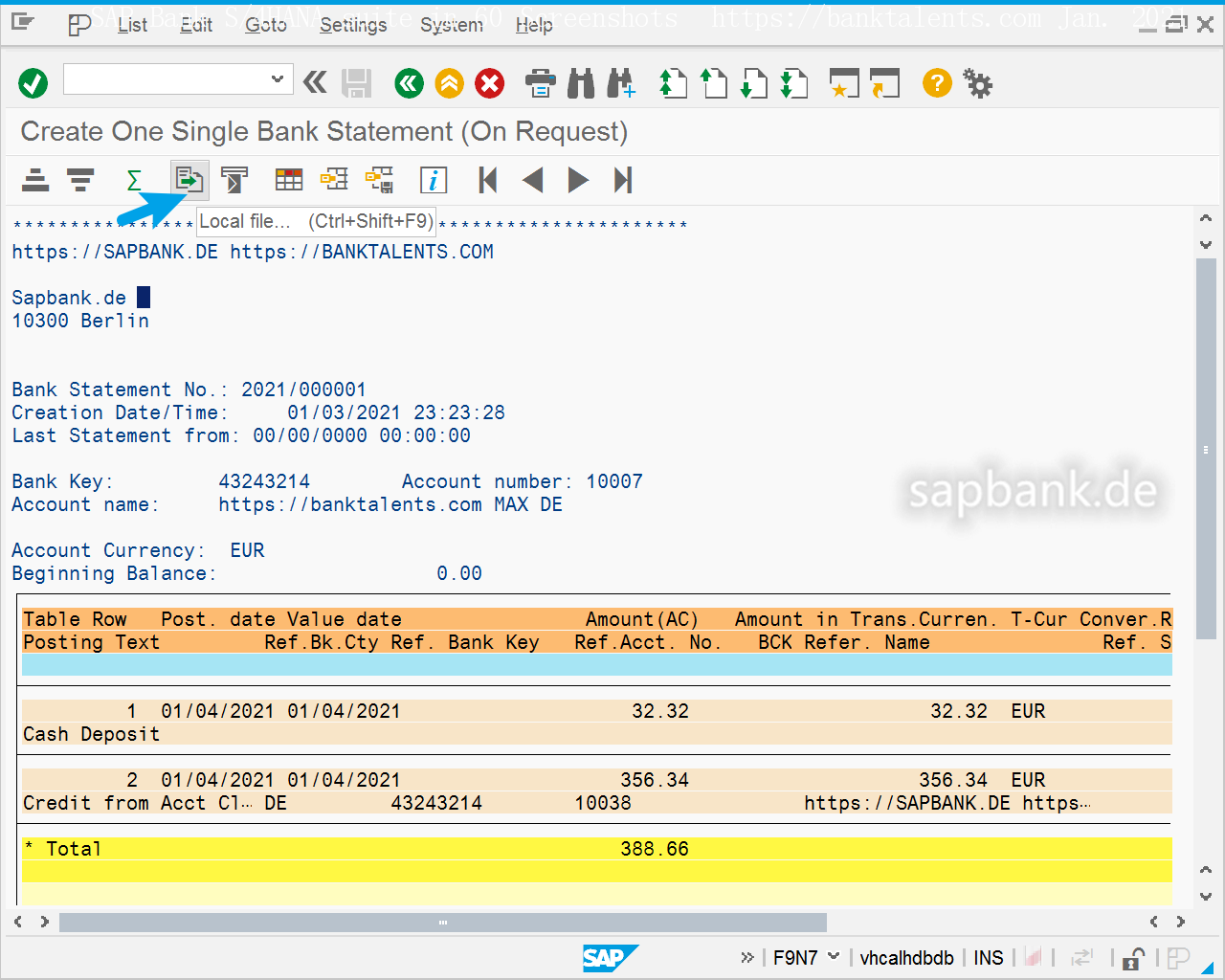Click the horizontal scrollbar thumb

(x=443, y=922)
